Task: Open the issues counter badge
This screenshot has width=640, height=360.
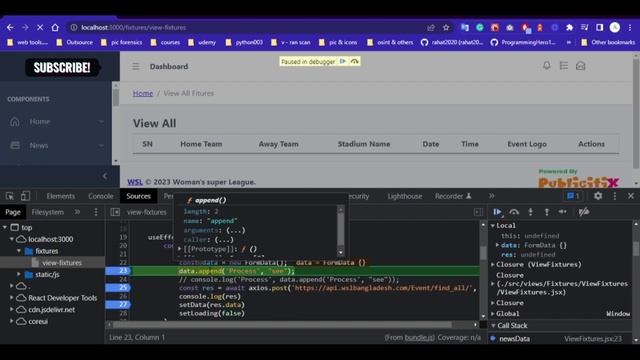Action: pos(573,196)
